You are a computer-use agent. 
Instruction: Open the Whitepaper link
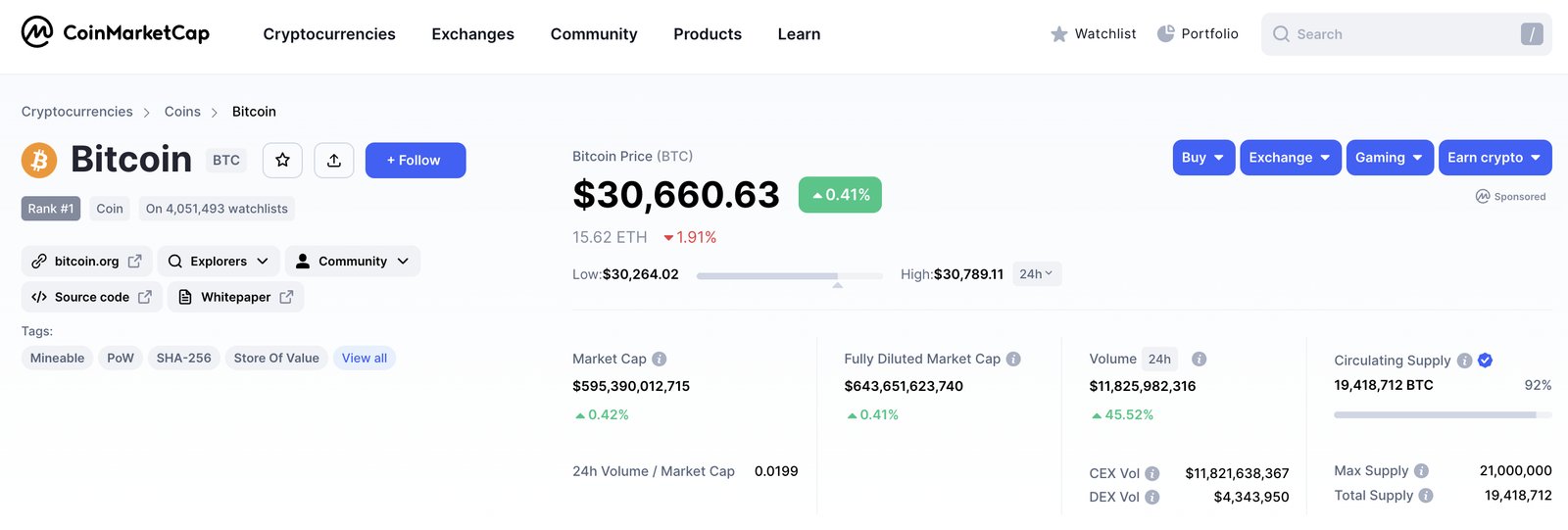(236, 297)
